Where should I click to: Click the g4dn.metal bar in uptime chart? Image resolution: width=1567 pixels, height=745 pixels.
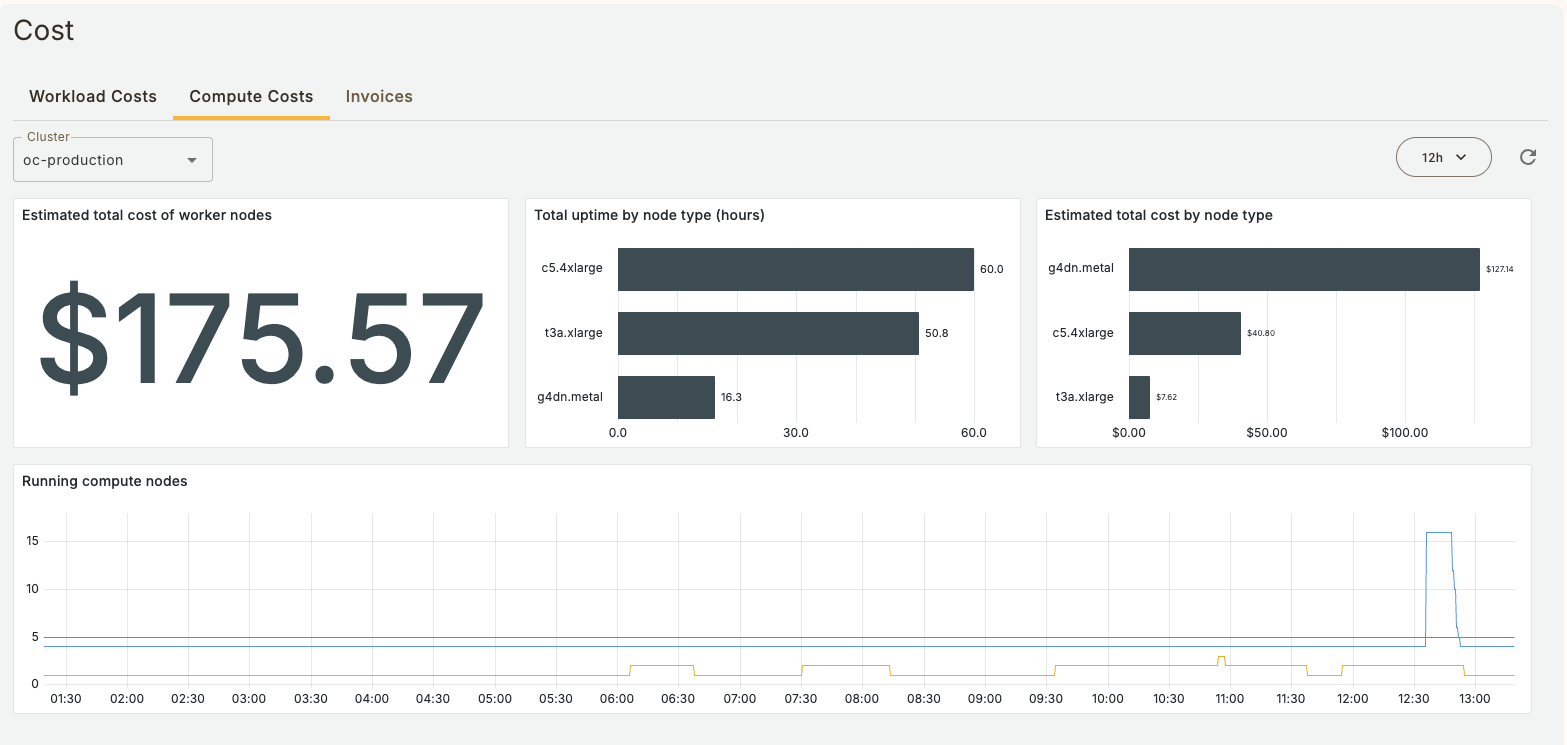(666, 397)
